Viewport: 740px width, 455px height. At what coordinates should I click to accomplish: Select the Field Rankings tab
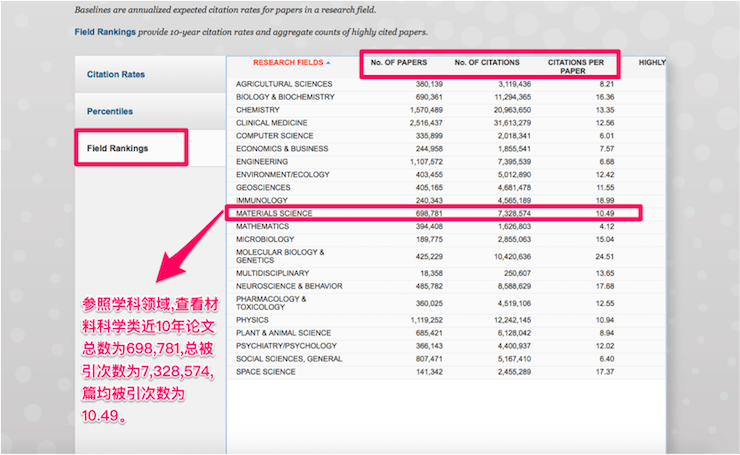click(x=118, y=148)
